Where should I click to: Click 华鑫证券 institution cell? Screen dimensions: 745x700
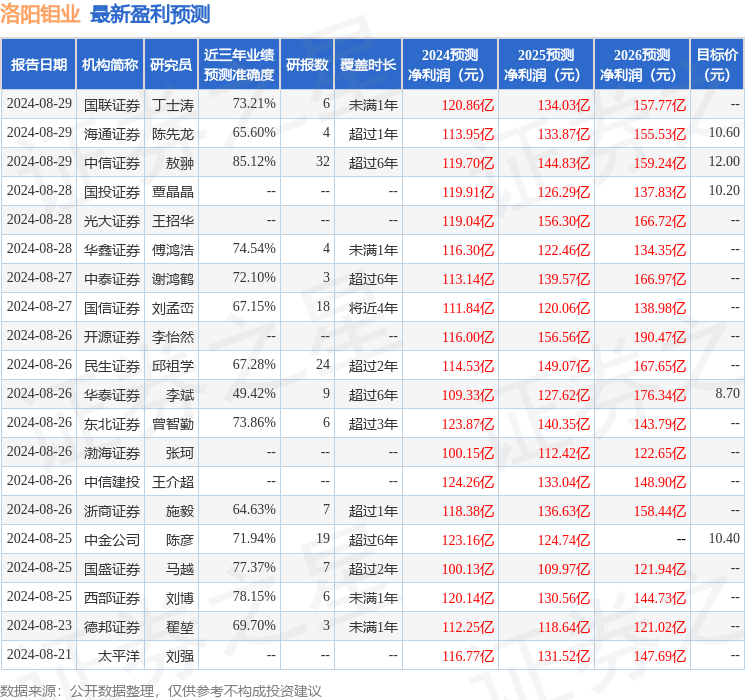tap(112, 250)
